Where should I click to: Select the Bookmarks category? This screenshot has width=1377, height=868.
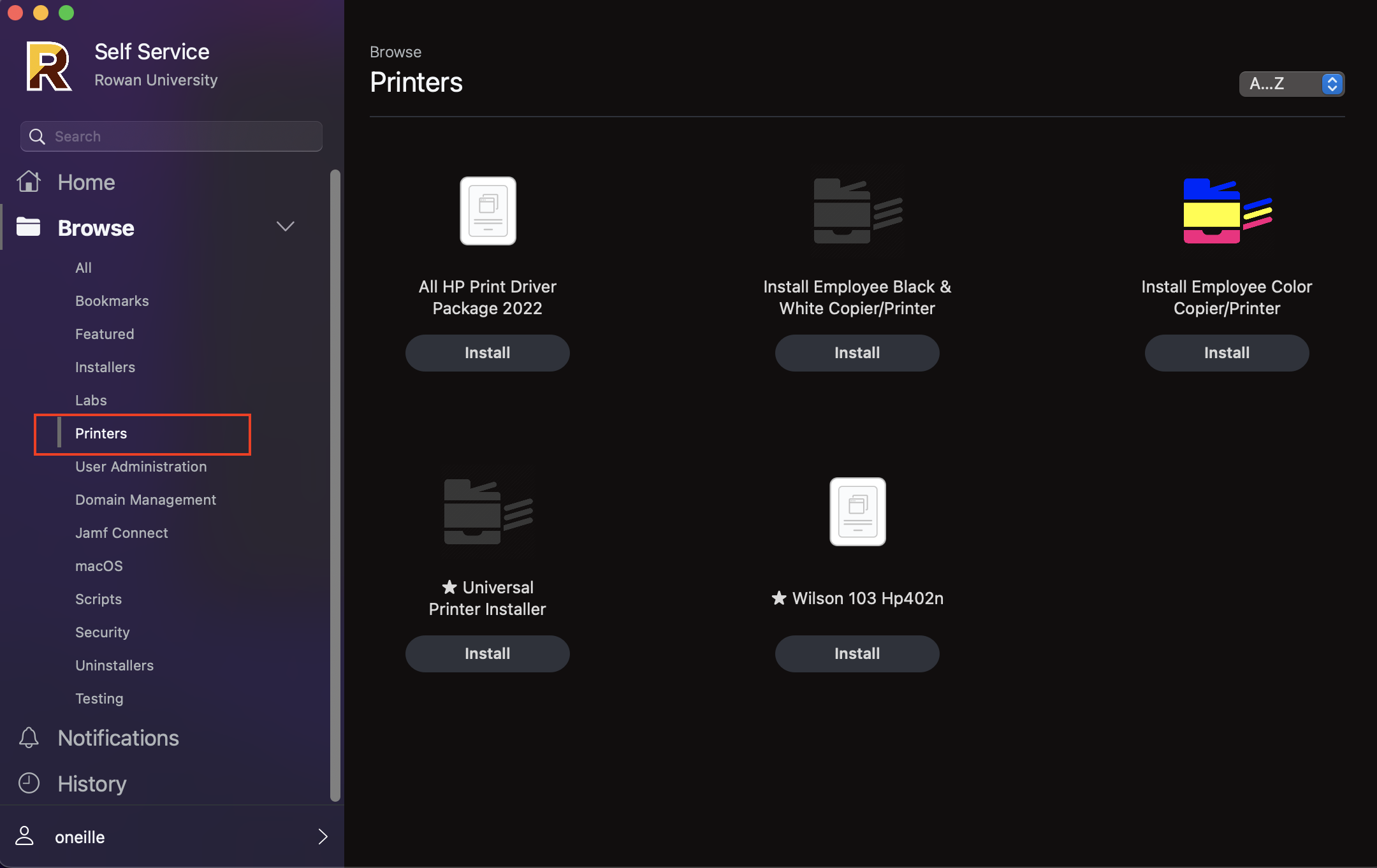click(112, 301)
